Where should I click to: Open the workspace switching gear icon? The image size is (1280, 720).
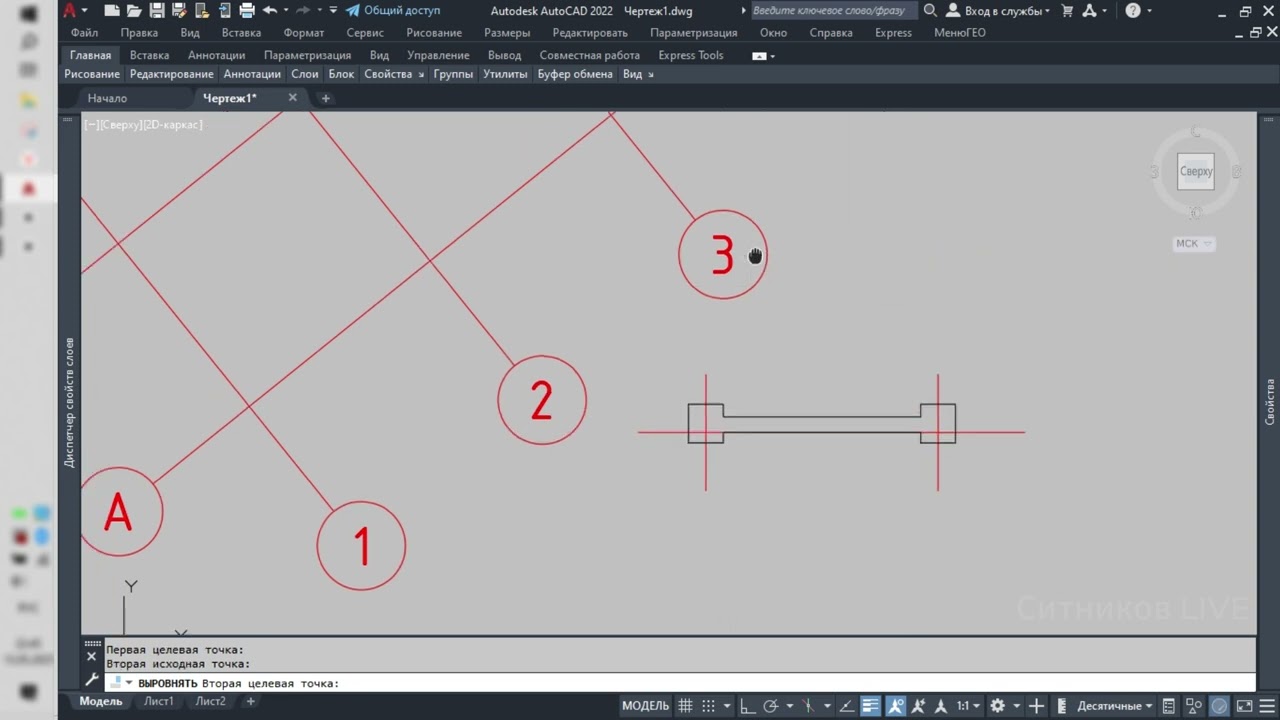pyautogui.click(x=998, y=706)
